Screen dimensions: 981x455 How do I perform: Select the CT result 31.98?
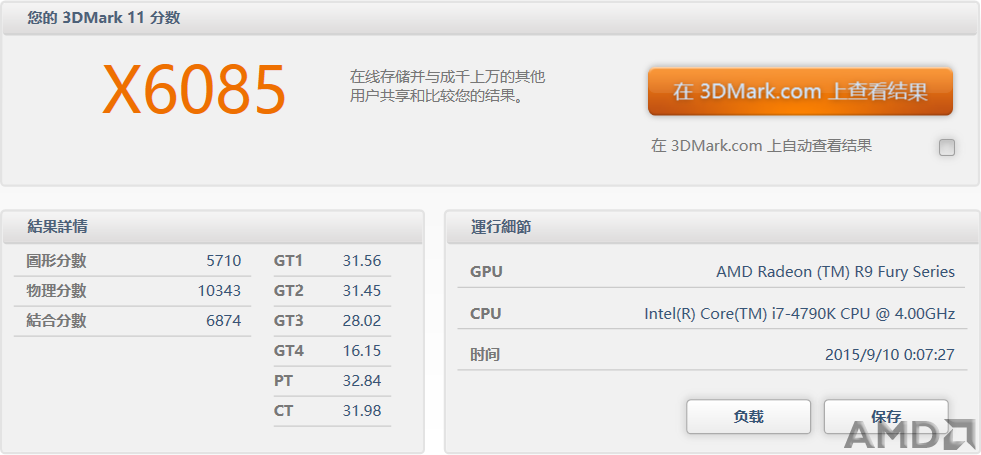pos(362,411)
